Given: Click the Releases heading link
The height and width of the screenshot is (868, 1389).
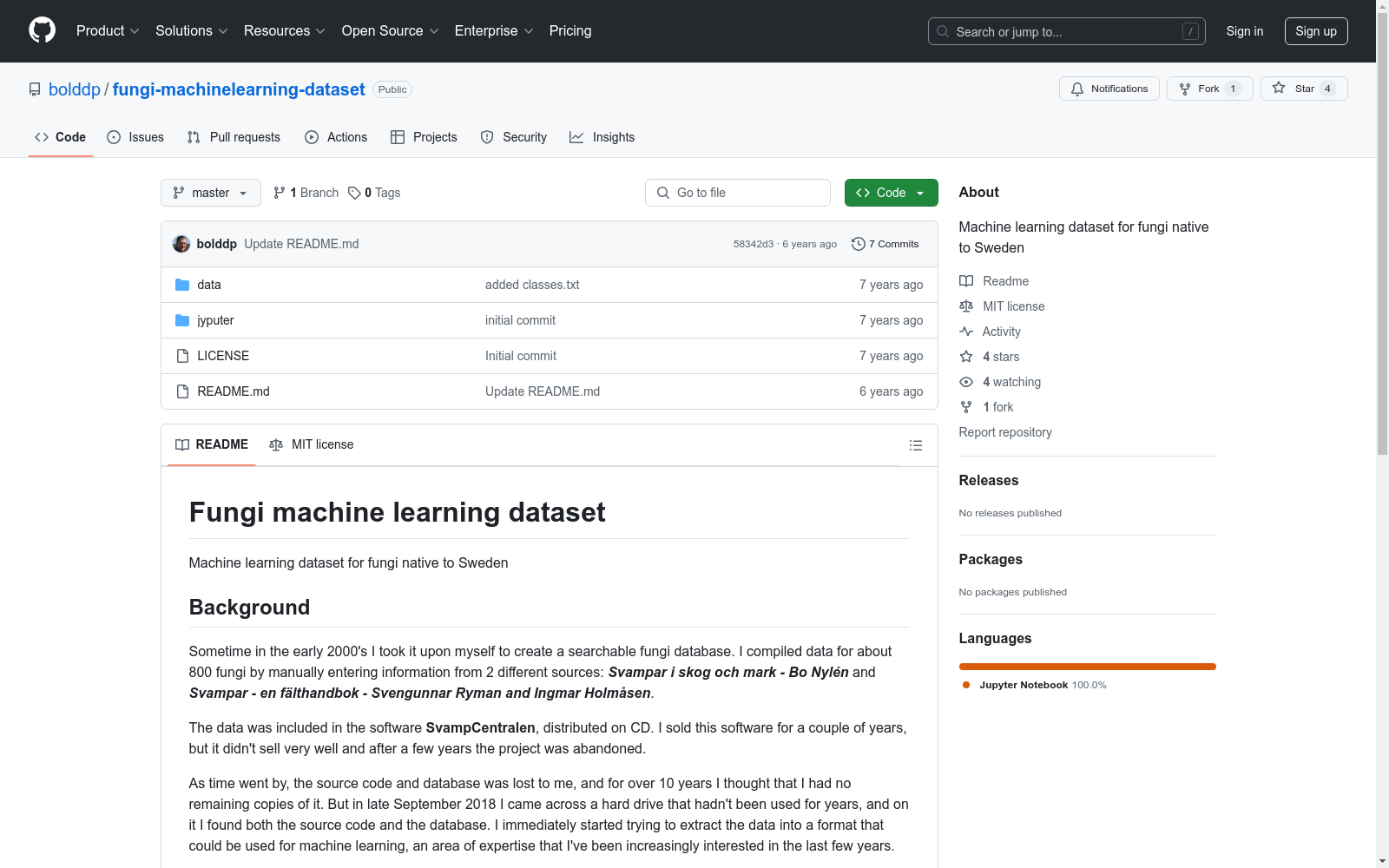Looking at the screenshot, I should point(989,480).
